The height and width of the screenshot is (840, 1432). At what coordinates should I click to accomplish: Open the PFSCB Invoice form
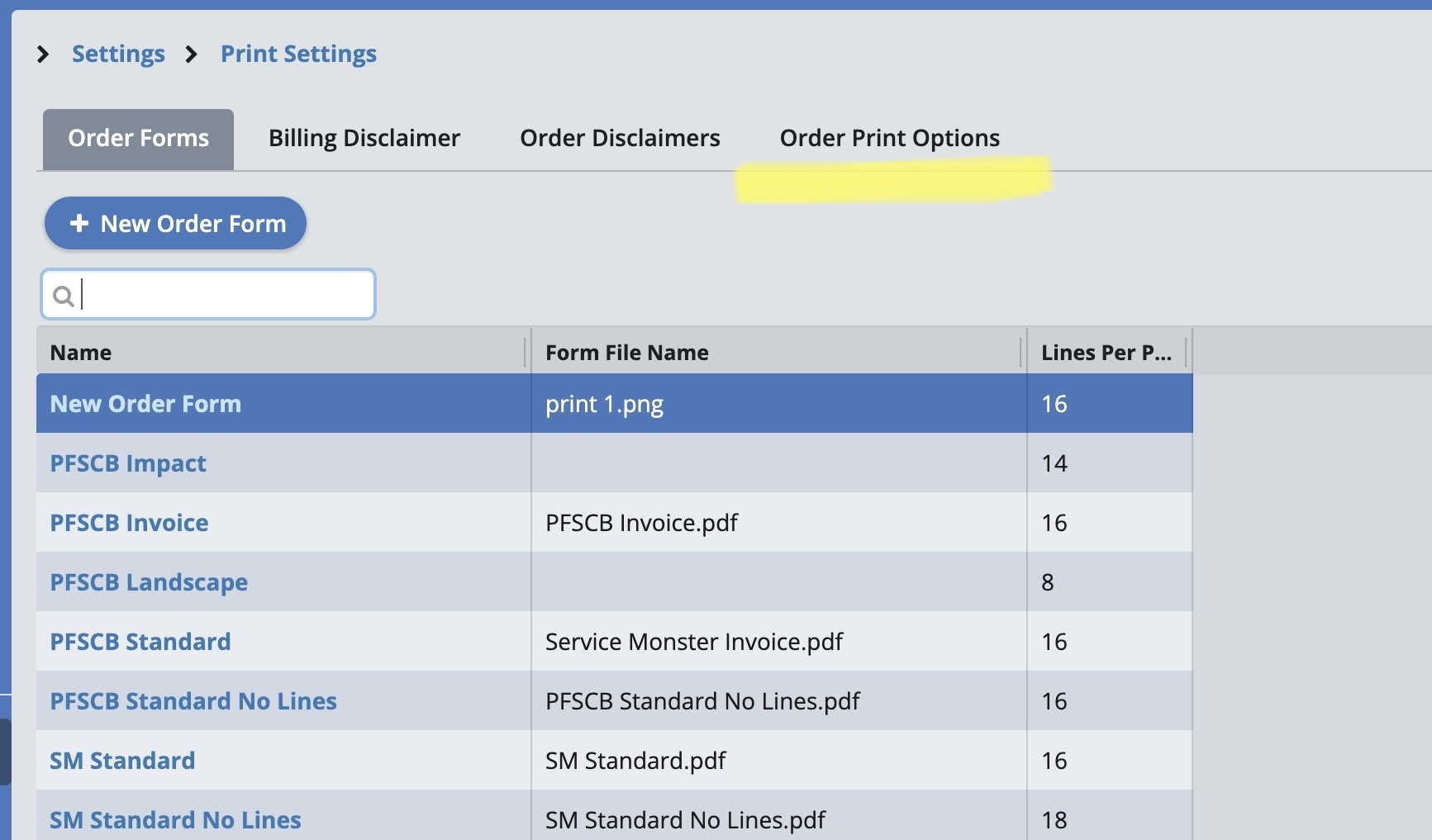(129, 523)
